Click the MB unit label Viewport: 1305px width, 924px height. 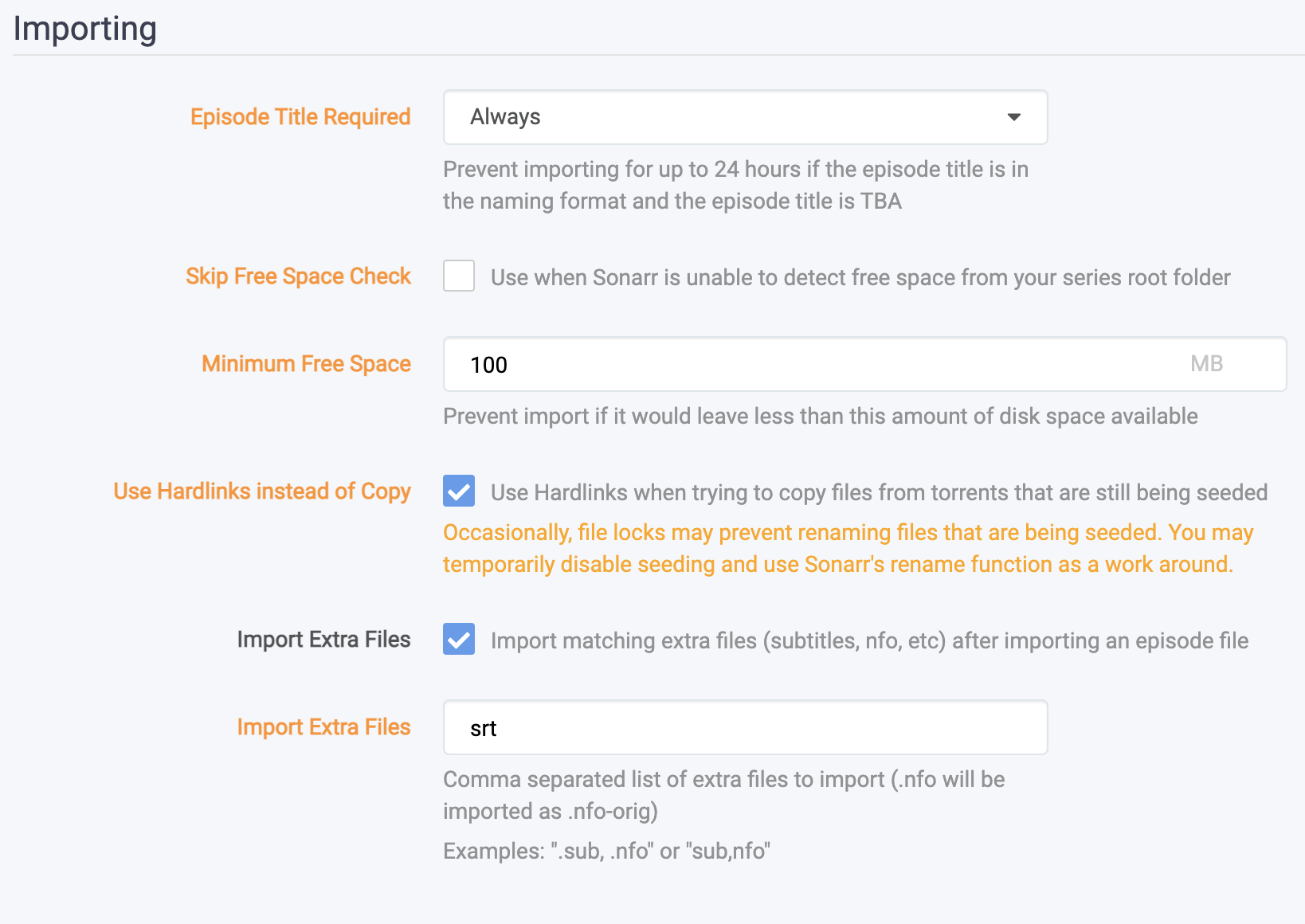1206,364
